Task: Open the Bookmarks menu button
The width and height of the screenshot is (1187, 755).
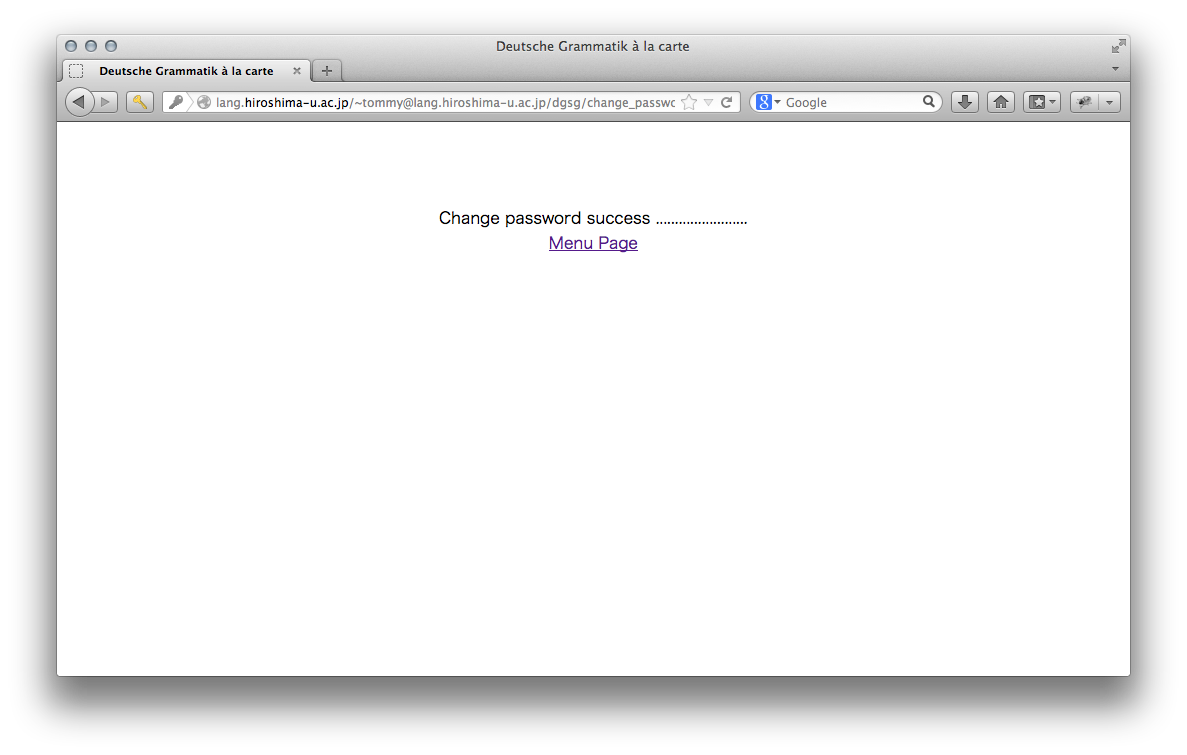Action: pyautogui.click(x=1041, y=102)
